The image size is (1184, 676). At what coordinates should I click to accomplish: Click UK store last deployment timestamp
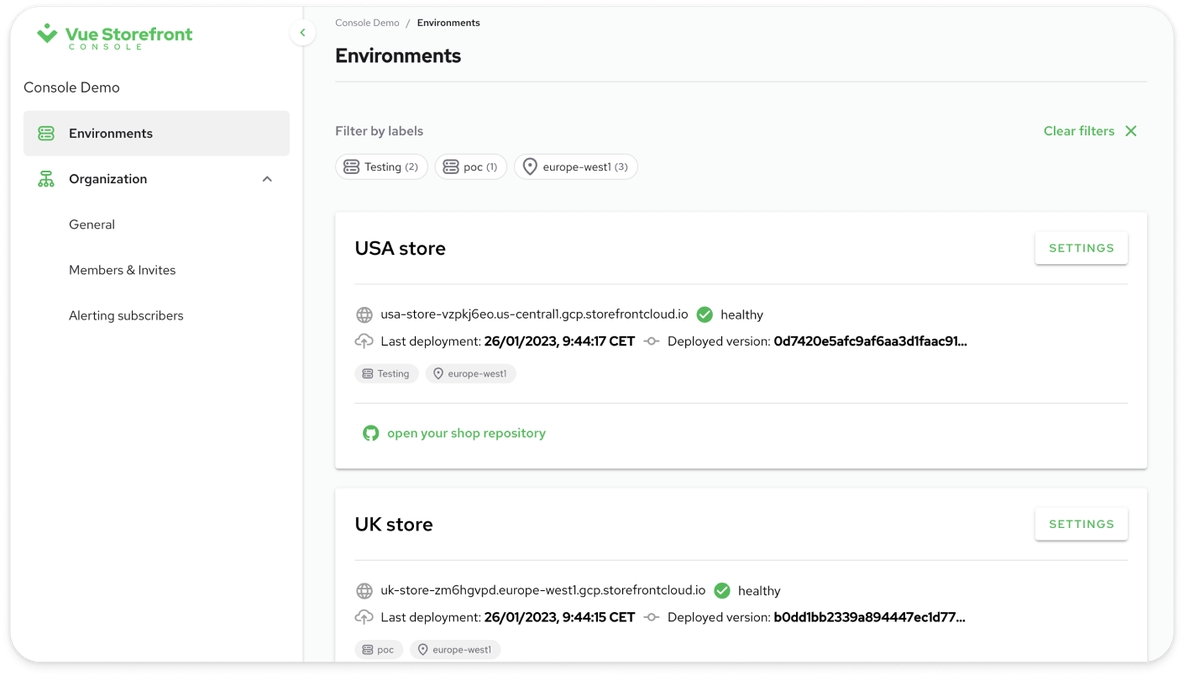pos(560,618)
